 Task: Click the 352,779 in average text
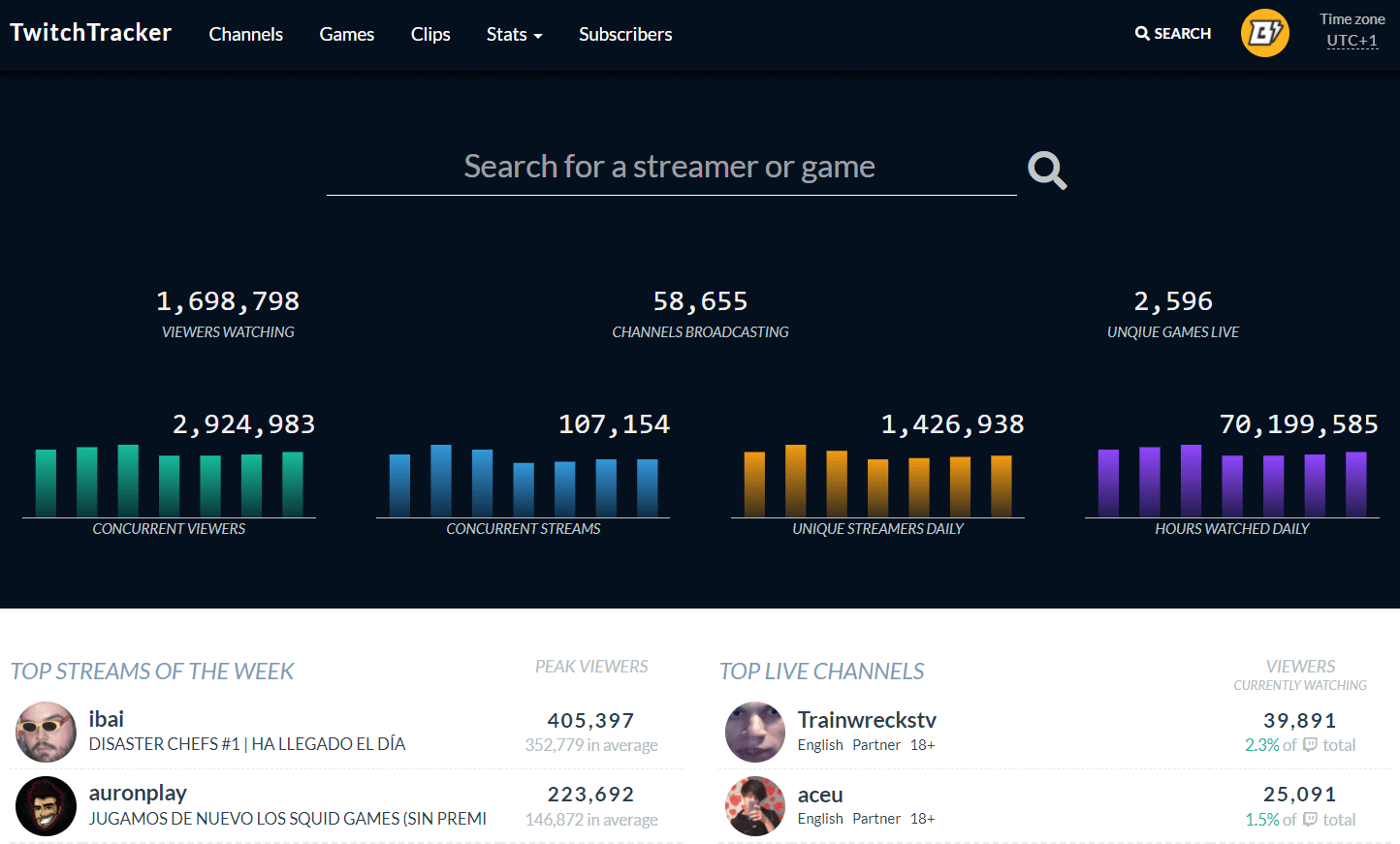point(591,745)
